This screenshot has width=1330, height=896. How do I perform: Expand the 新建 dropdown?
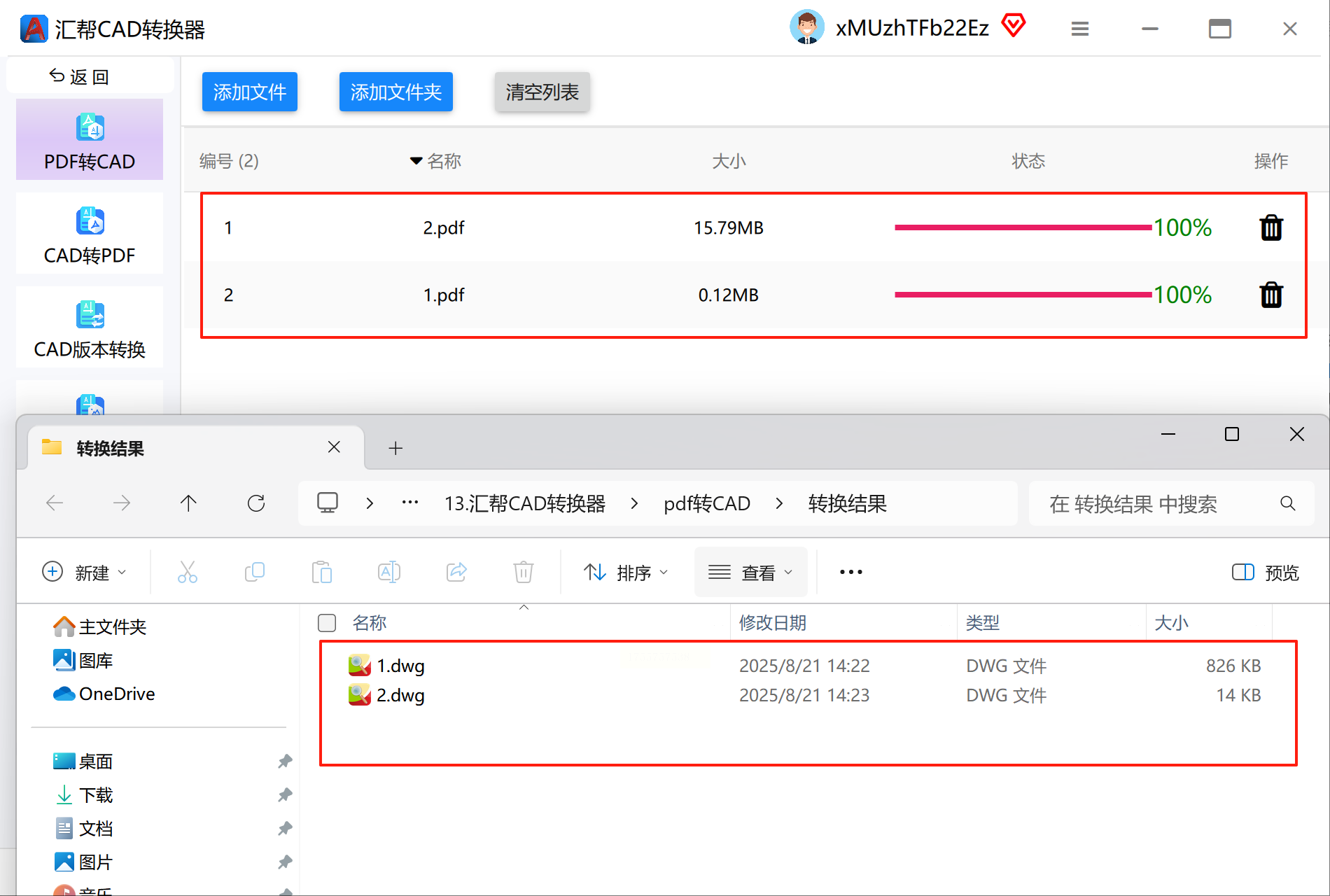tap(85, 573)
